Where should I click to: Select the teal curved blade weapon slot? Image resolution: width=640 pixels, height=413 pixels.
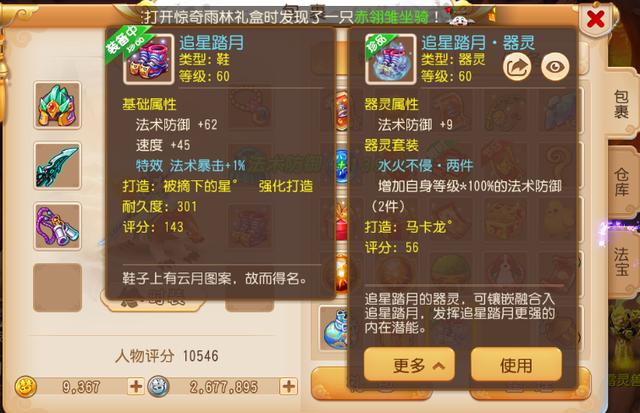[x=57, y=166]
